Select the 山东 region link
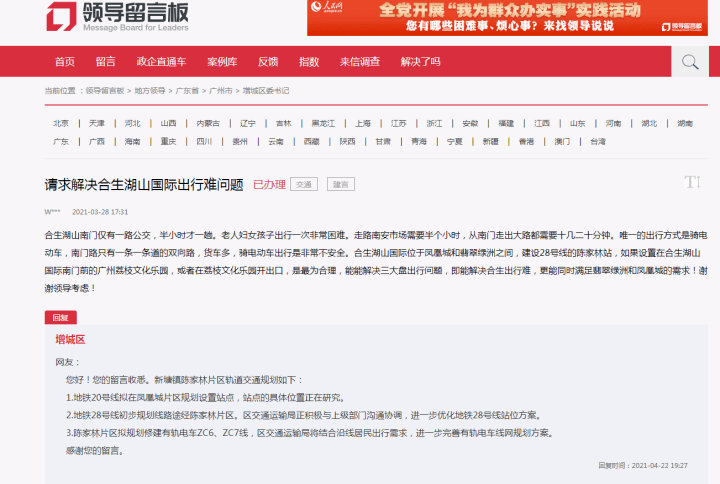The width and height of the screenshot is (720, 484). [578, 124]
